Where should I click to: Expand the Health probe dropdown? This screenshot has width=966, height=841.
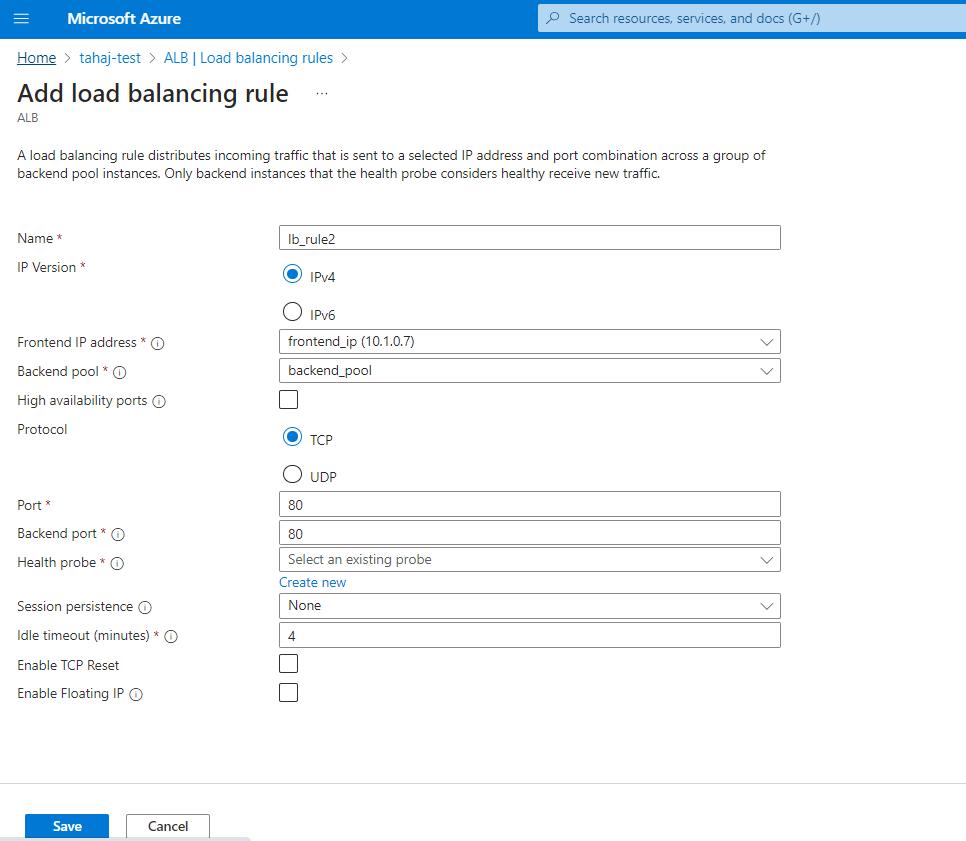pos(530,559)
